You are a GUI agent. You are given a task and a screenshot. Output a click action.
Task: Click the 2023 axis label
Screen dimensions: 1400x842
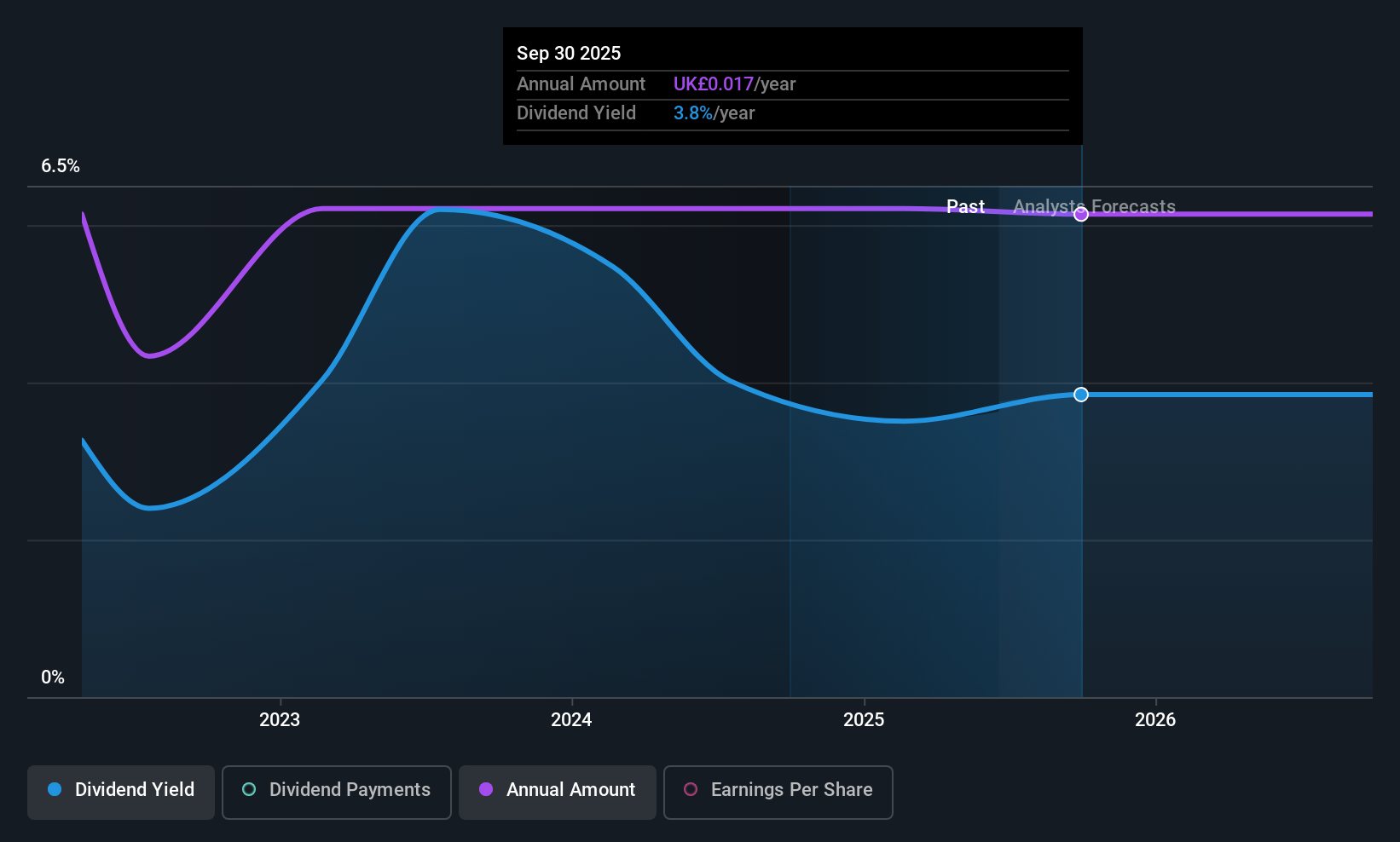(x=280, y=720)
